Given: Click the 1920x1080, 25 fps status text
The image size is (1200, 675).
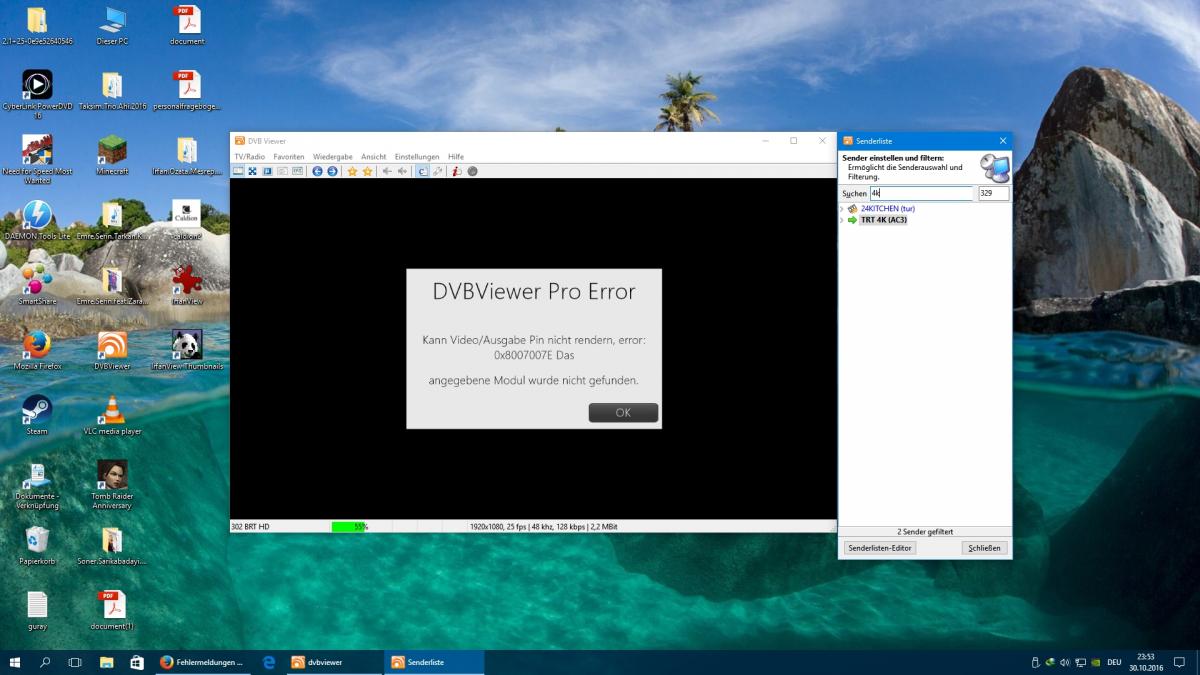Looking at the screenshot, I should click(544, 526).
